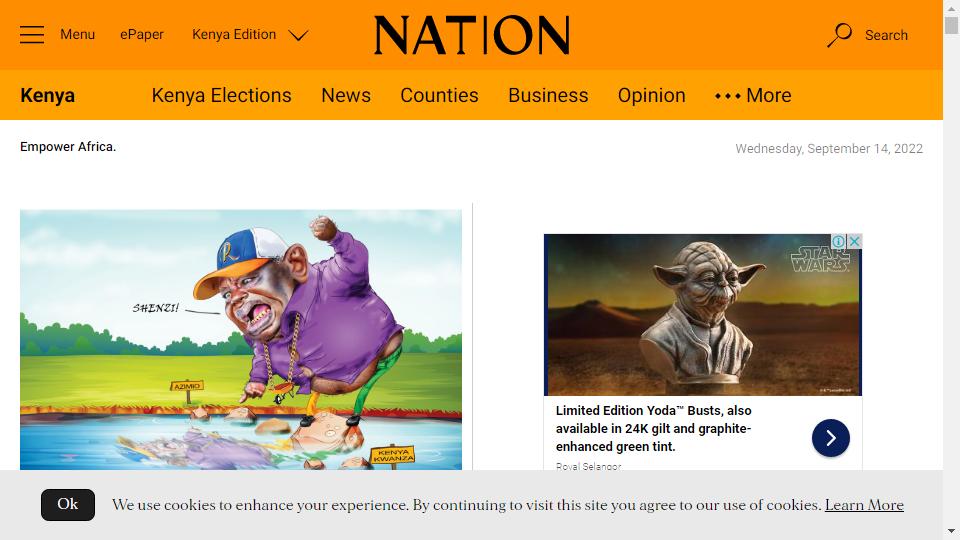
Task: Follow the Learn More cookies link
Action: tap(864, 505)
